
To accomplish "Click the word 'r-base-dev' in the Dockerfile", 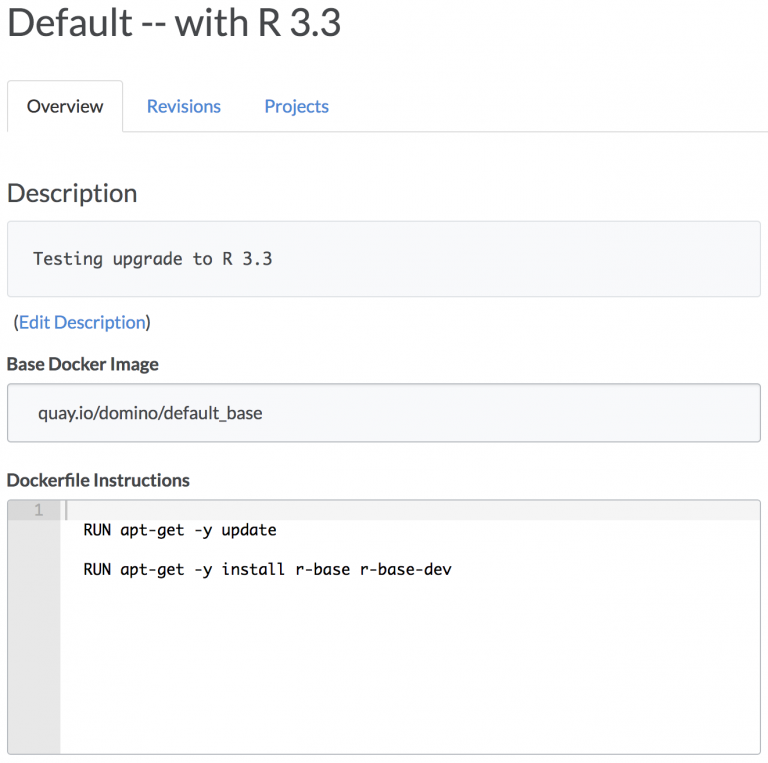I will [x=405, y=570].
